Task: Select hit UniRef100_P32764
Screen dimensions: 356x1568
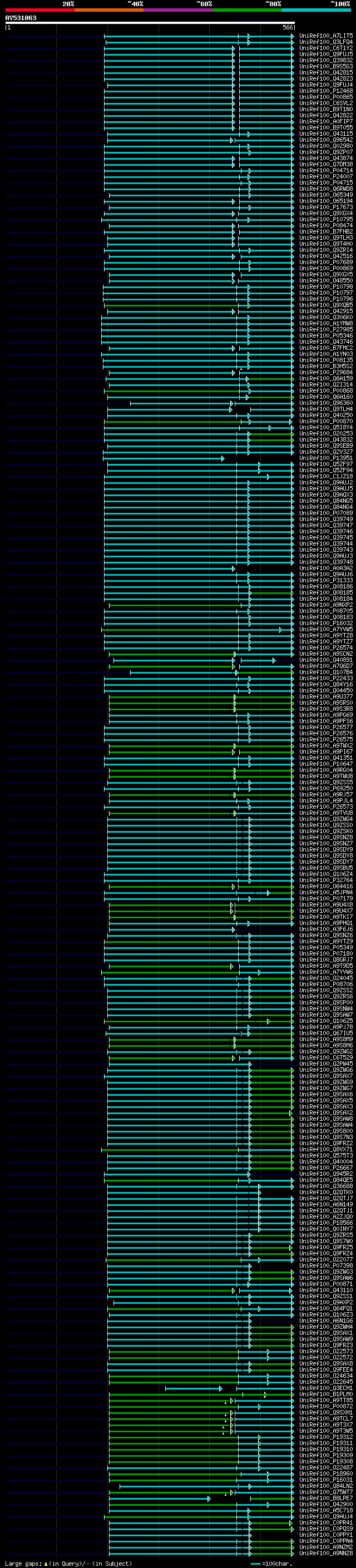Action: click(326, 880)
